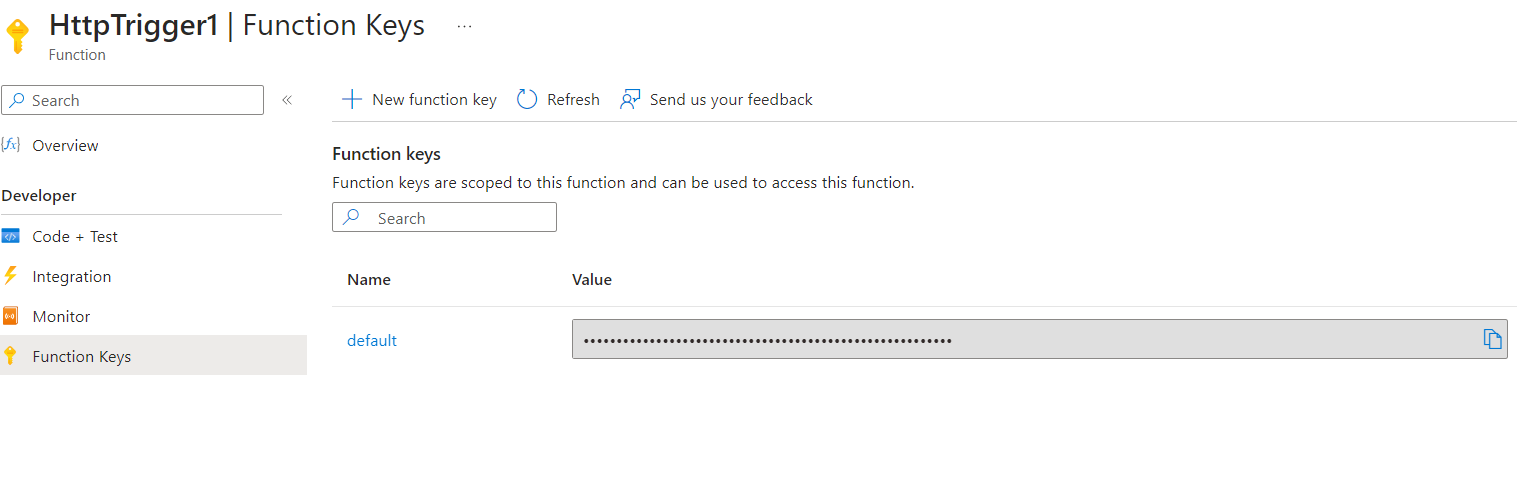The height and width of the screenshot is (486, 1517).
Task: Click the function keys Search filter box
Action: pos(444,217)
